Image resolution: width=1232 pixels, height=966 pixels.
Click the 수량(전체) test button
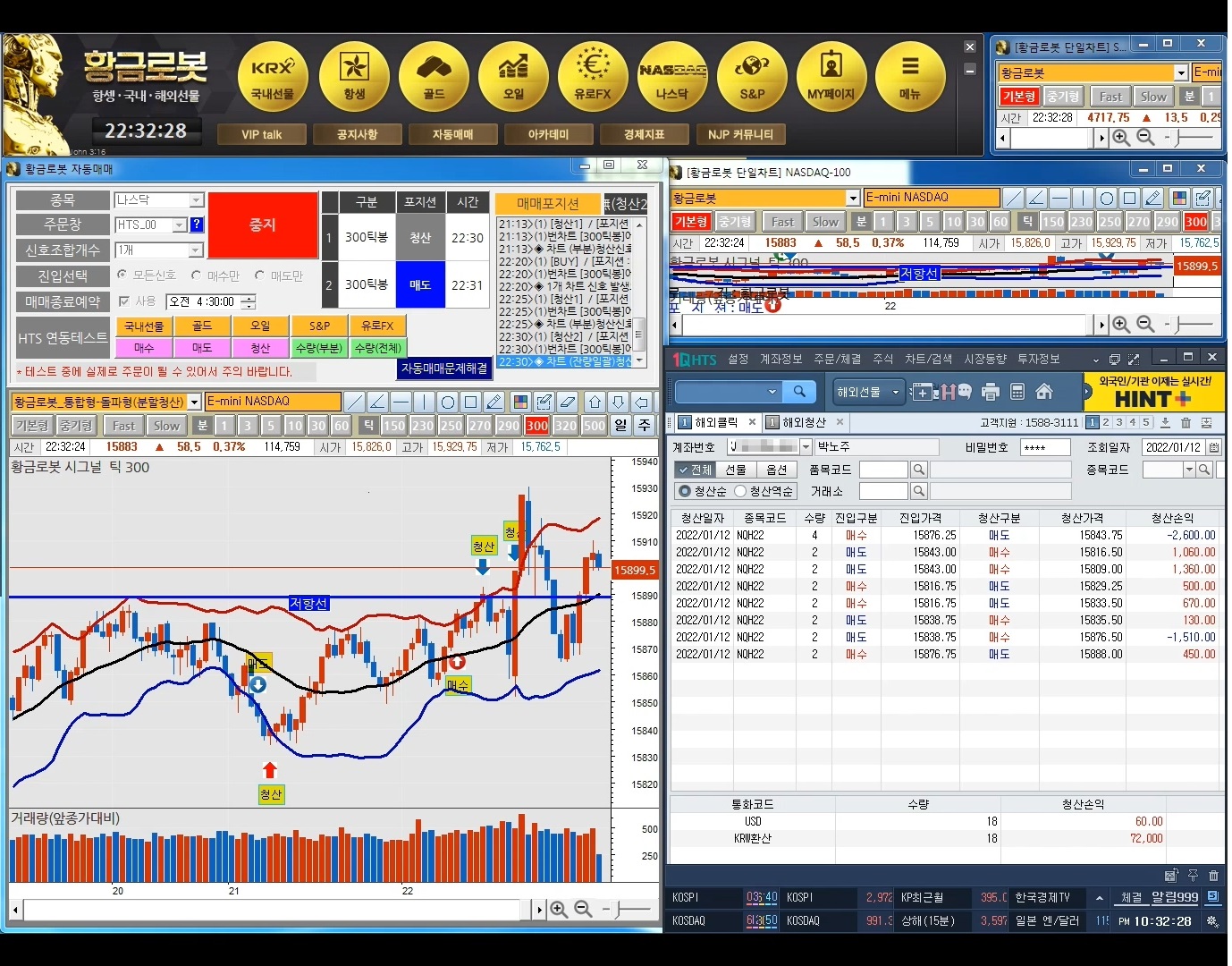(378, 348)
